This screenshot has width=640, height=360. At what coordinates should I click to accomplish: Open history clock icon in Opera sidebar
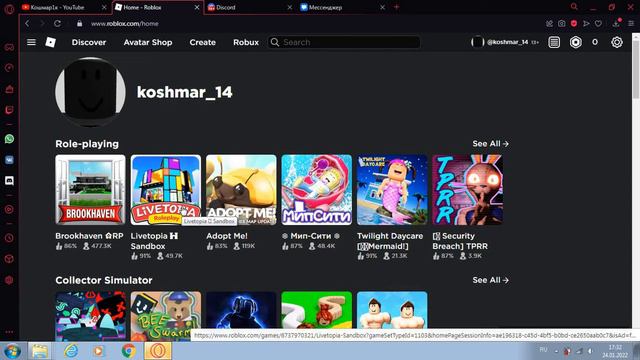pos(9,238)
